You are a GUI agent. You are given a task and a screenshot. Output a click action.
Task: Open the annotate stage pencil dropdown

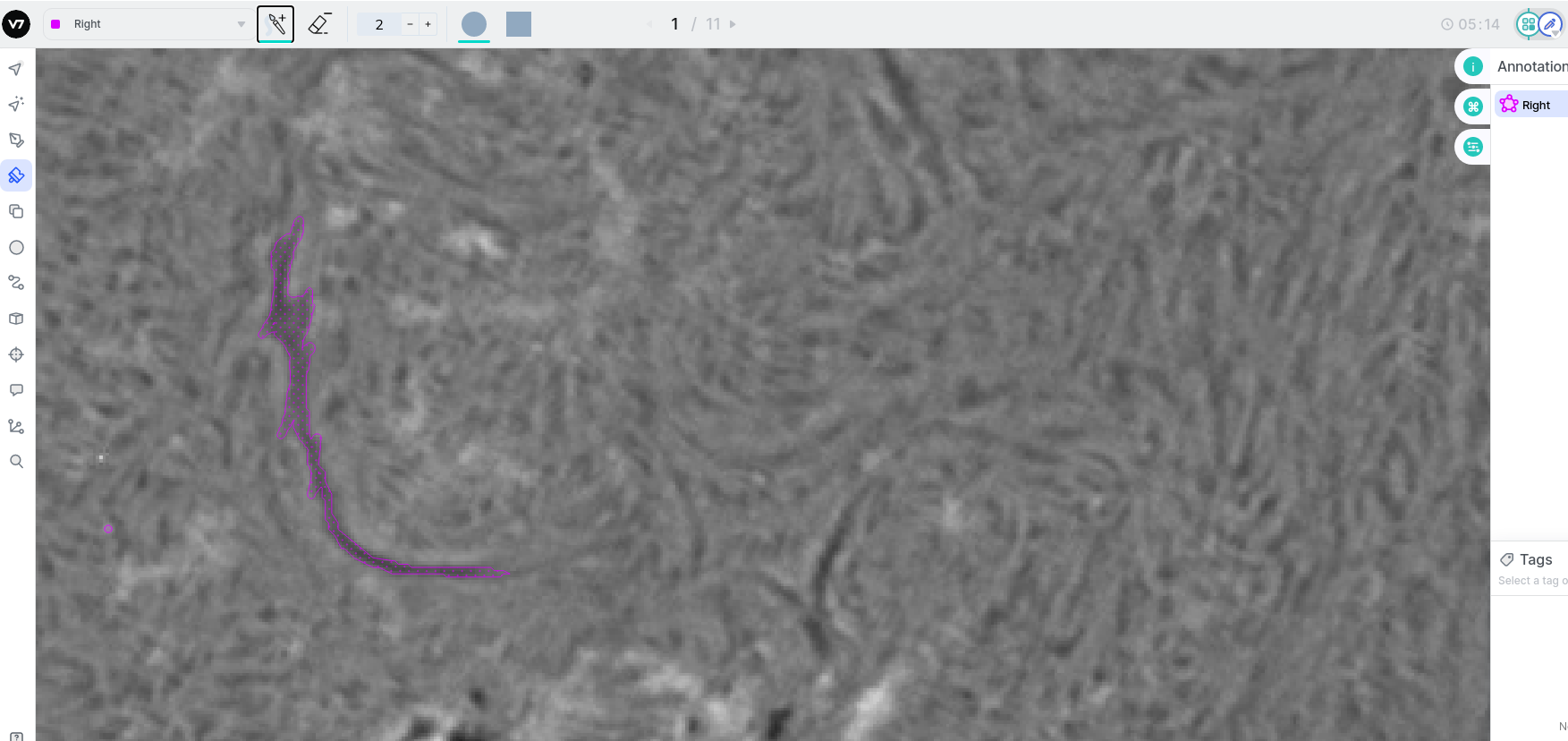1552,24
